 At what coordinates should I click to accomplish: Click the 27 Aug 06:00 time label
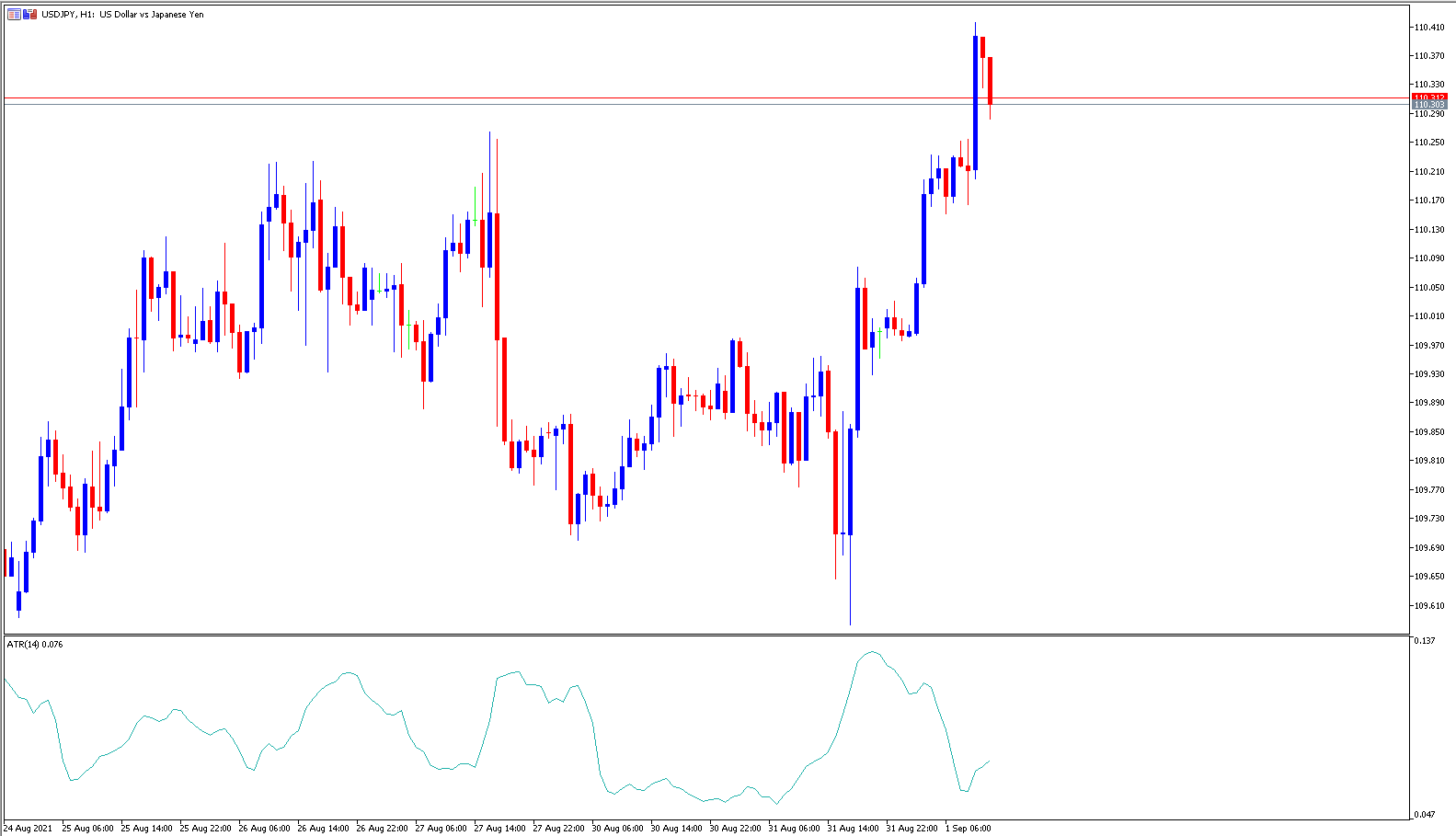pyautogui.click(x=441, y=829)
